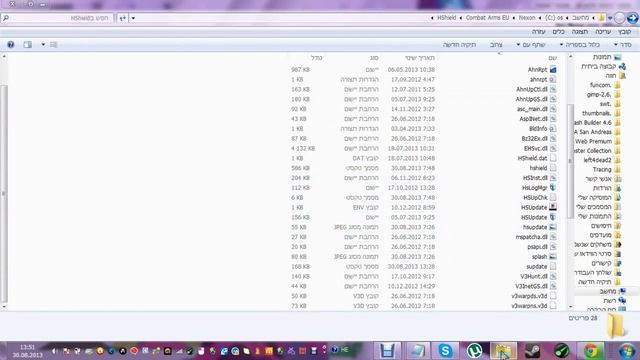Open the עריכה edit menu
This screenshot has width=640, height=360.
coord(603,31)
